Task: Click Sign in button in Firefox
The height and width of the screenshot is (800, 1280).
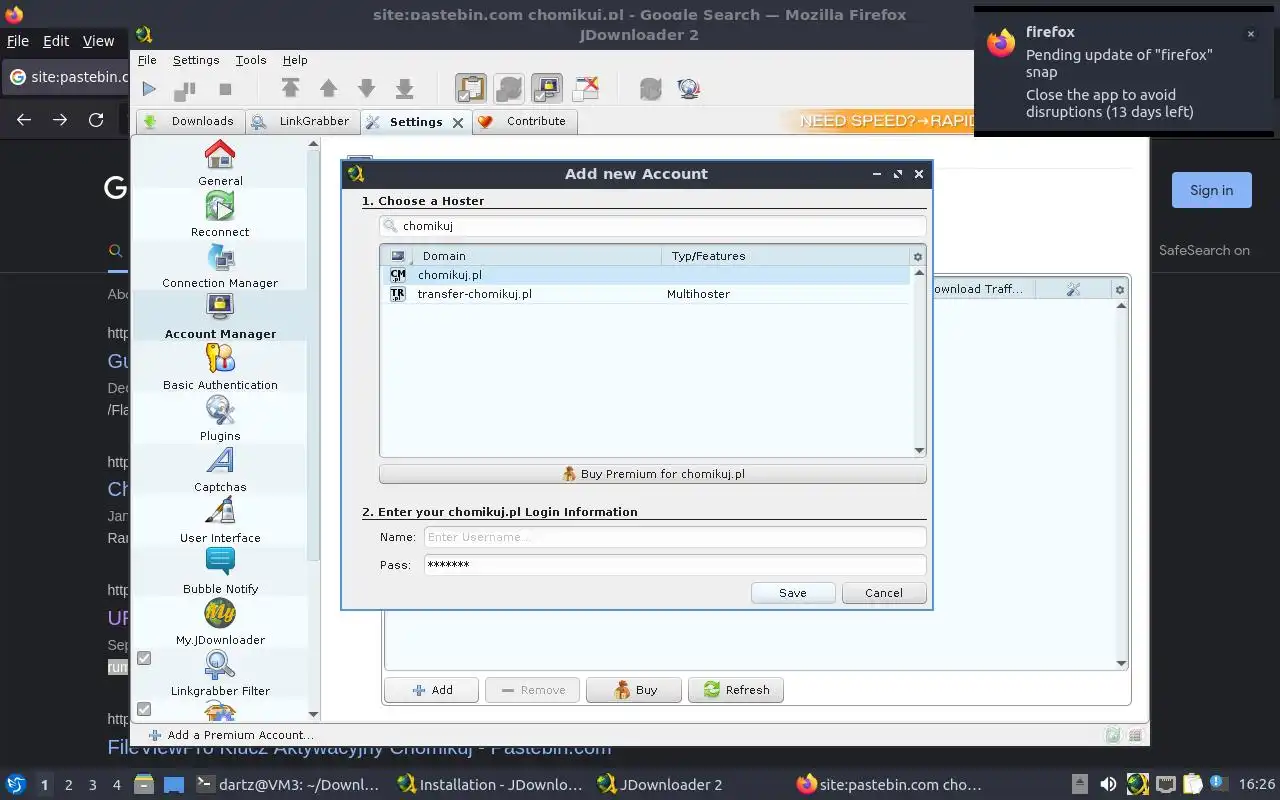Action: (1211, 190)
